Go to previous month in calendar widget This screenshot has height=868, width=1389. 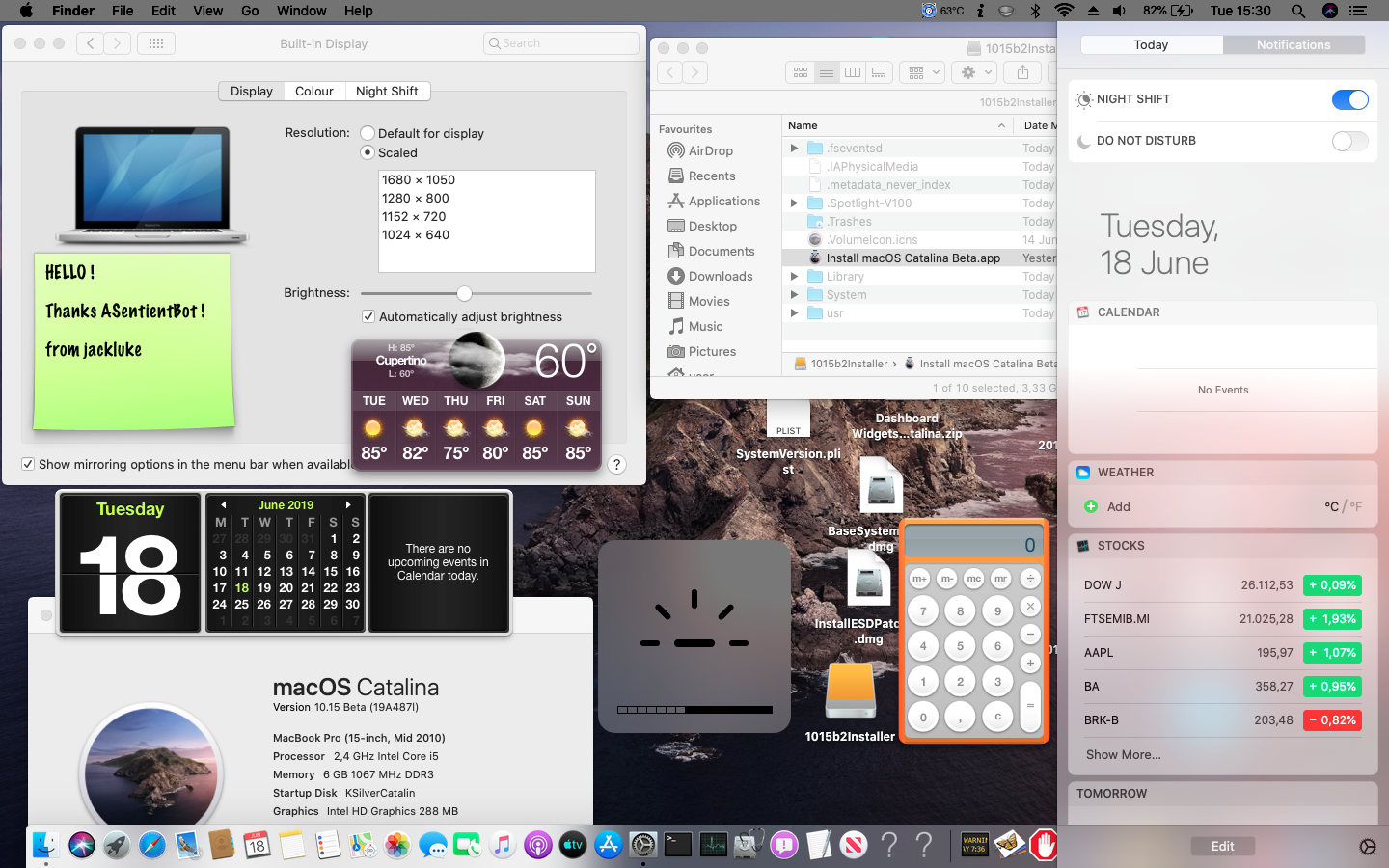[223, 504]
